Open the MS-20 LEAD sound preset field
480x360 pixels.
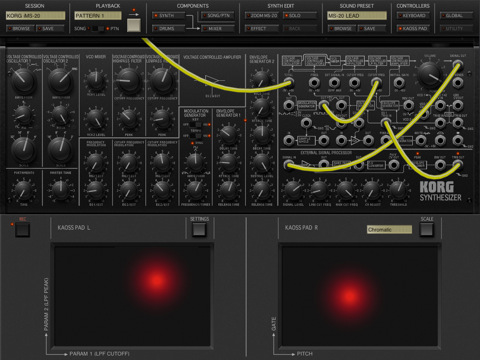click(x=357, y=16)
